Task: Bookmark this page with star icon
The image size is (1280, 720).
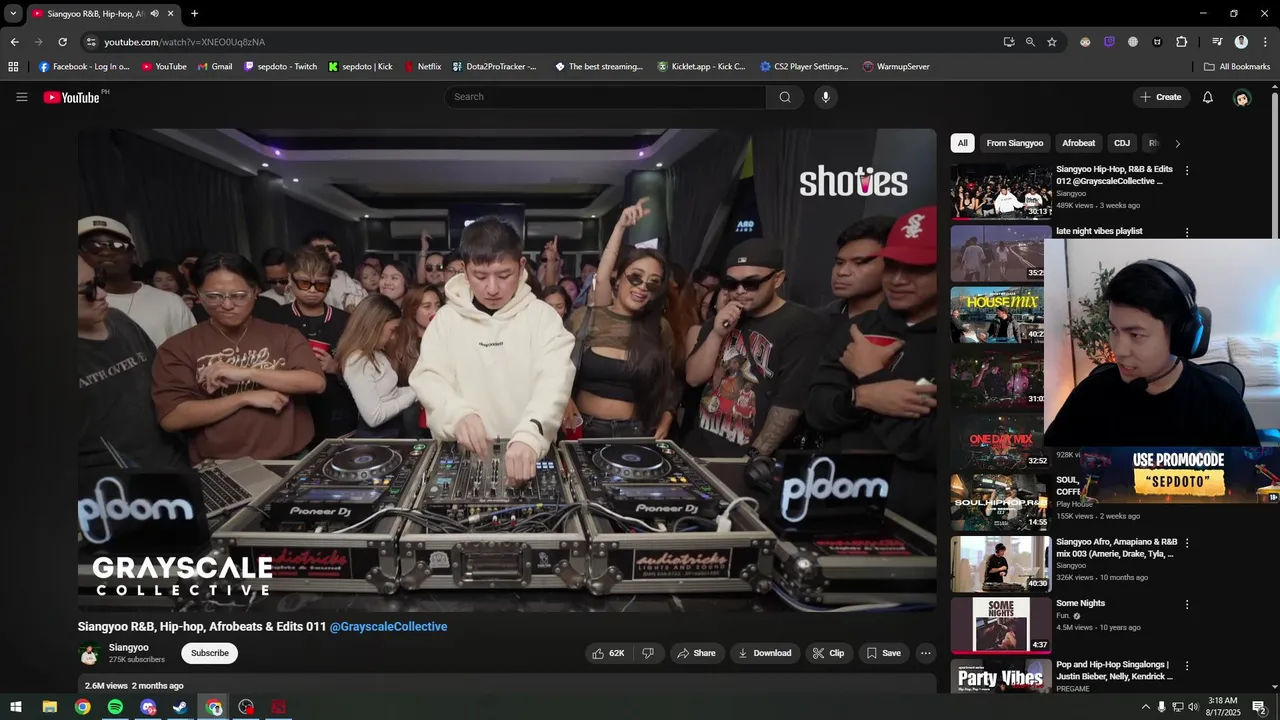Action: click(1052, 42)
